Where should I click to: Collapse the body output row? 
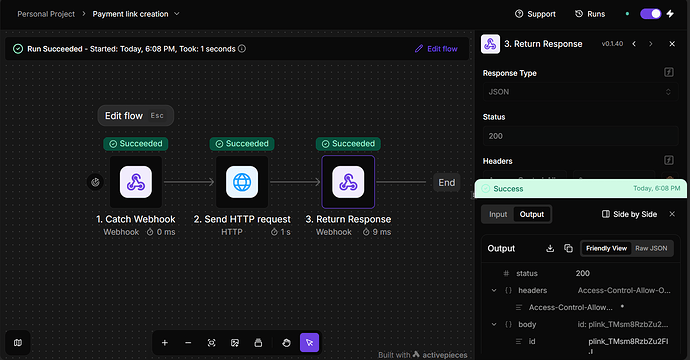[494, 324]
